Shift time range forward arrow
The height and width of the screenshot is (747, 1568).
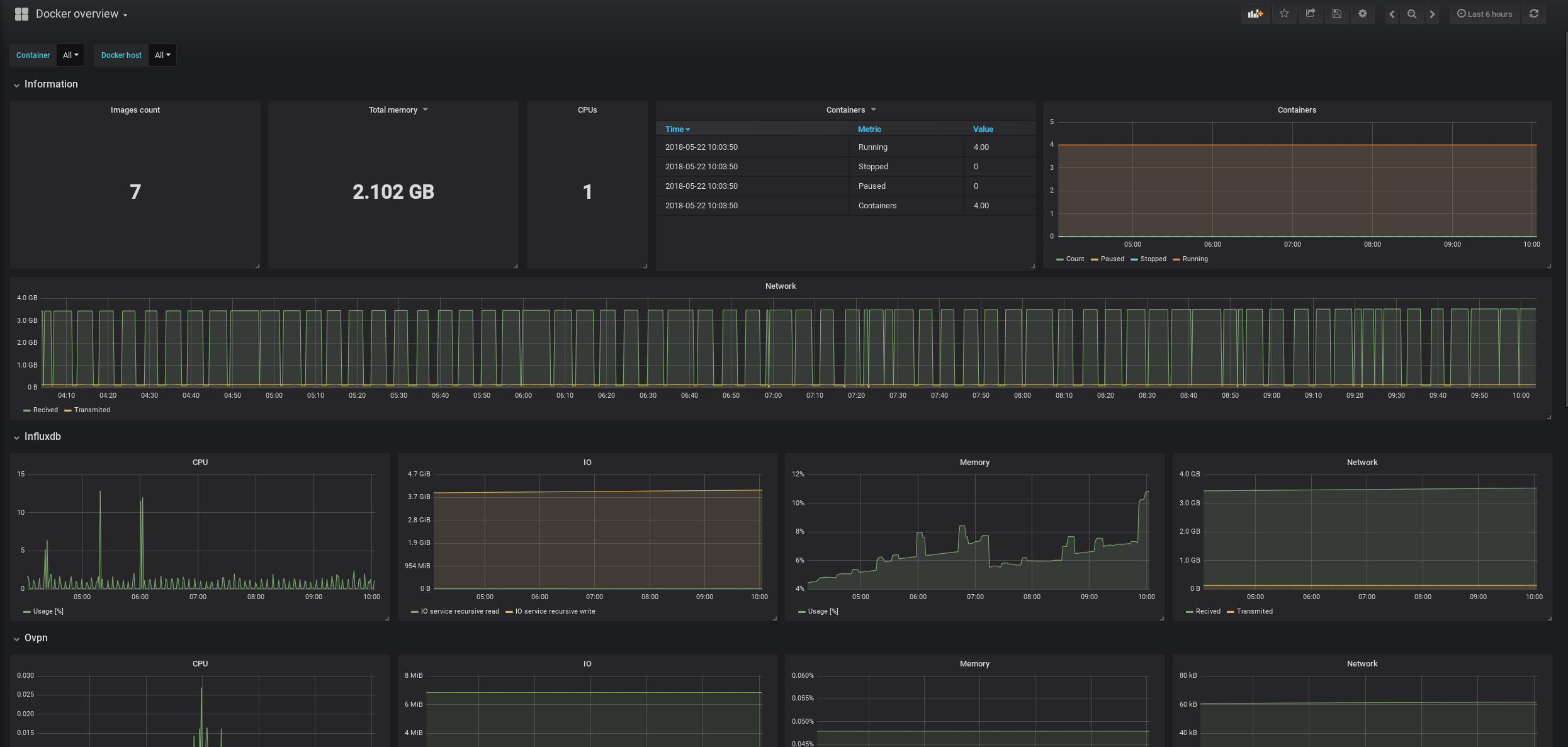coord(1432,14)
